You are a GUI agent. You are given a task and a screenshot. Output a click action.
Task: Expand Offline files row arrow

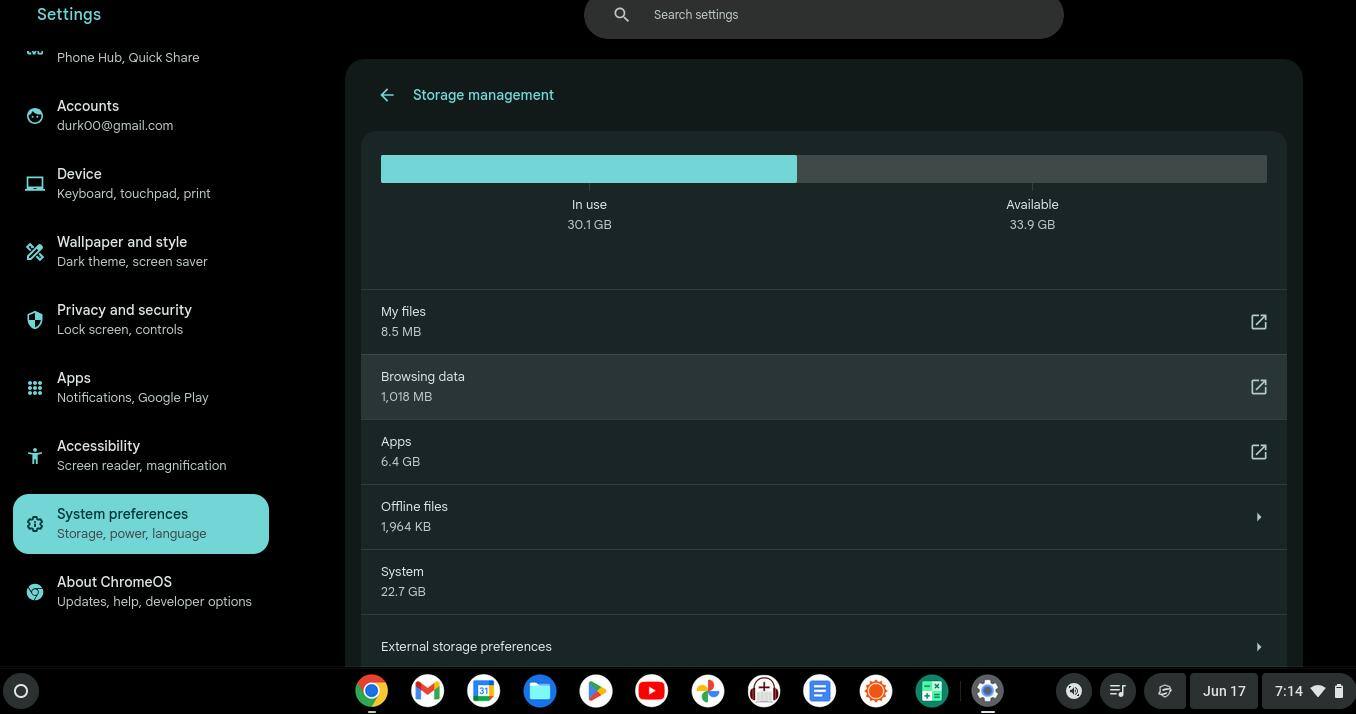click(x=1258, y=517)
